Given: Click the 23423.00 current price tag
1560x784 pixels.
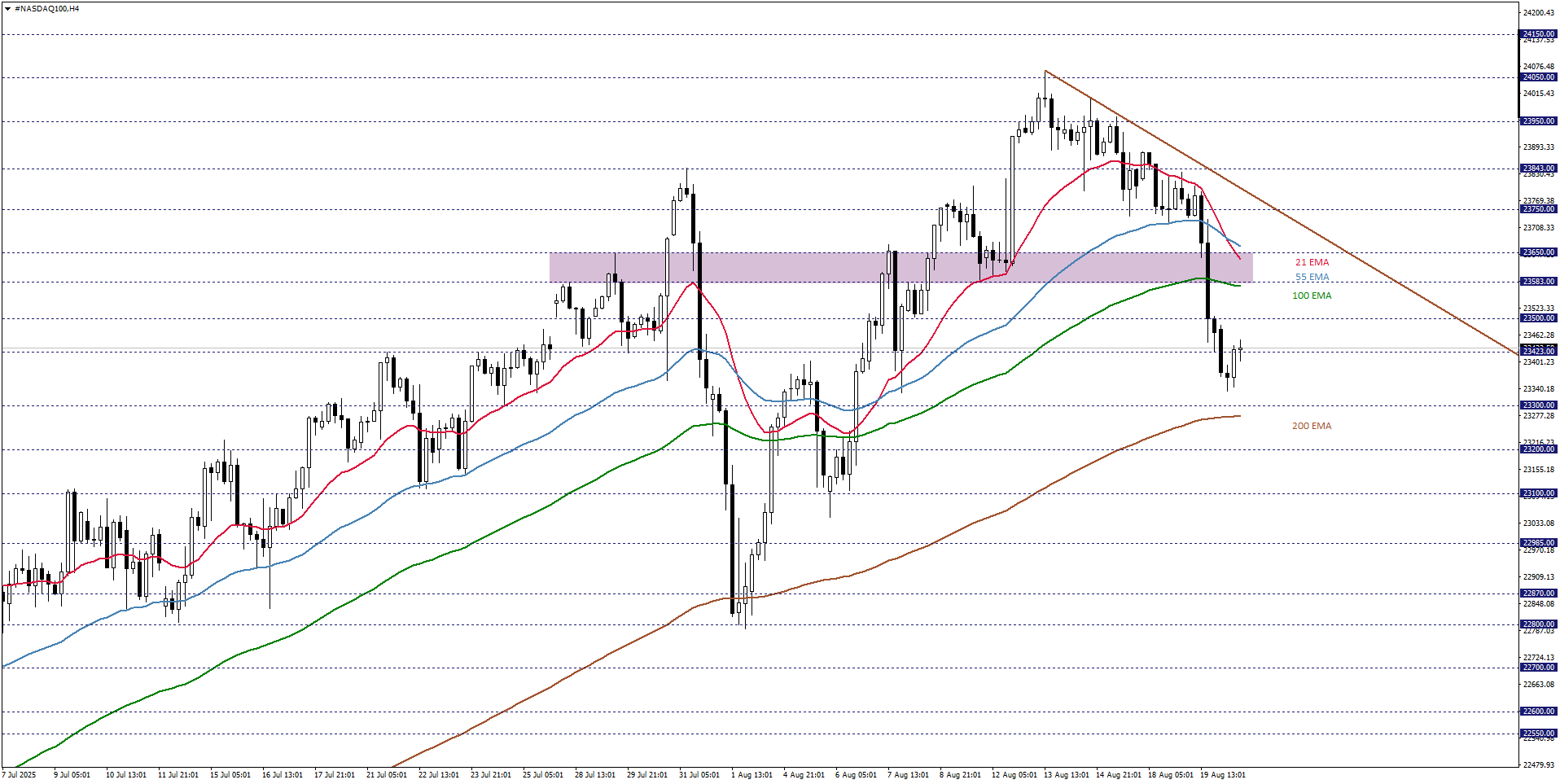Looking at the screenshot, I should click(1538, 351).
